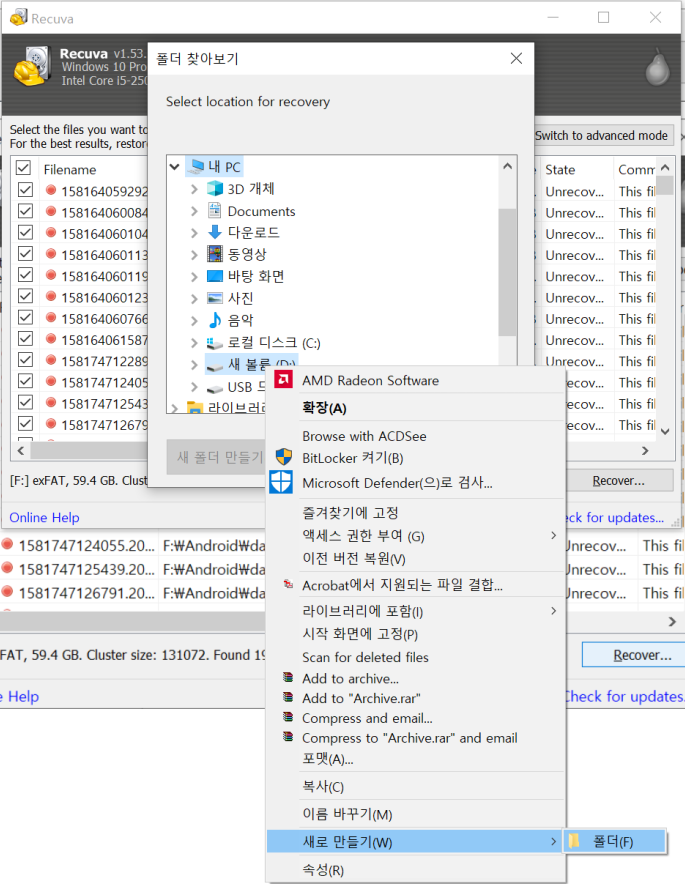The height and width of the screenshot is (884, 685).
Task: Expand the 동영상 folder node
Action: 194,255
